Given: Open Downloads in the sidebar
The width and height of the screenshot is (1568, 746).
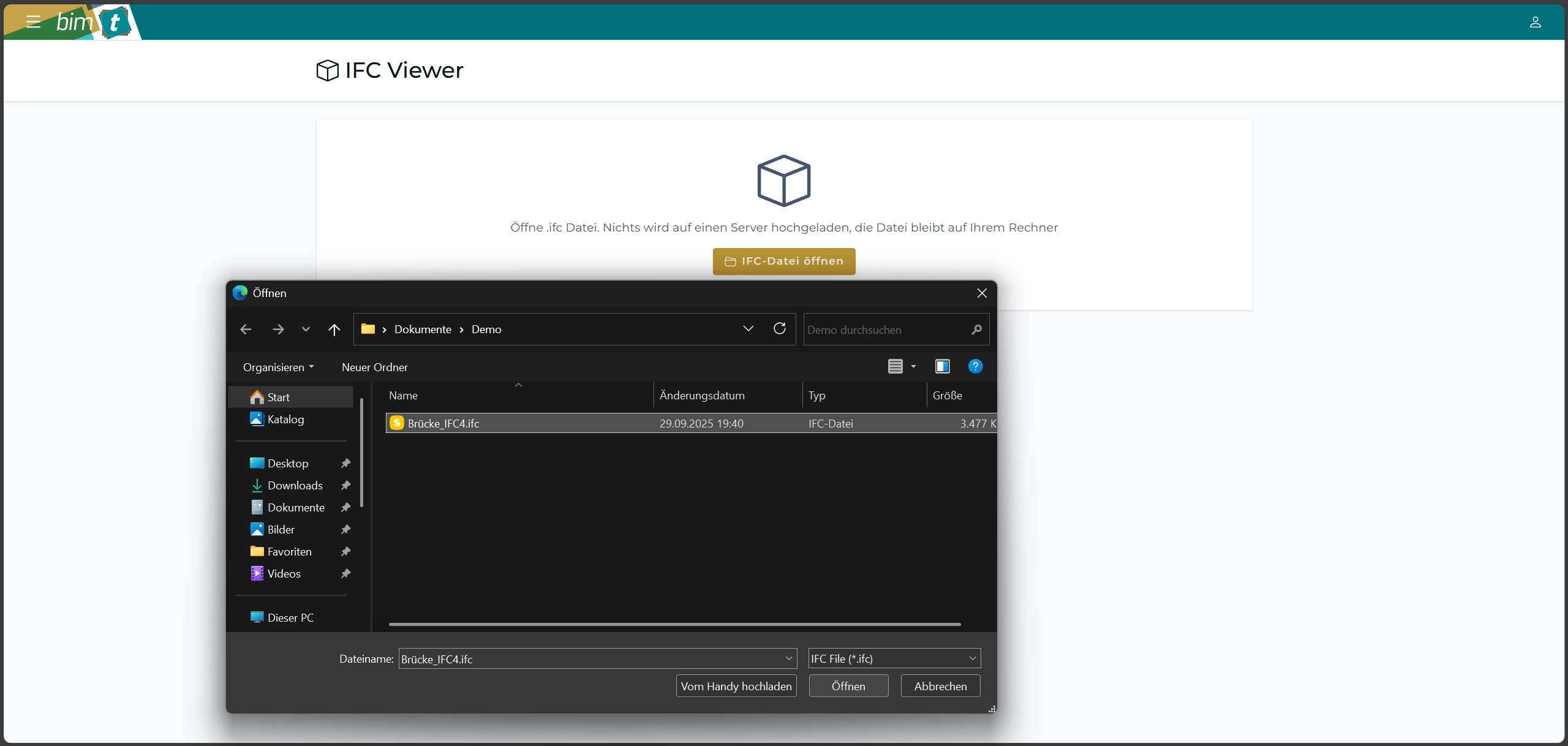Looking at the screenshot, I should pyautogui.click(x=295, y=485).
